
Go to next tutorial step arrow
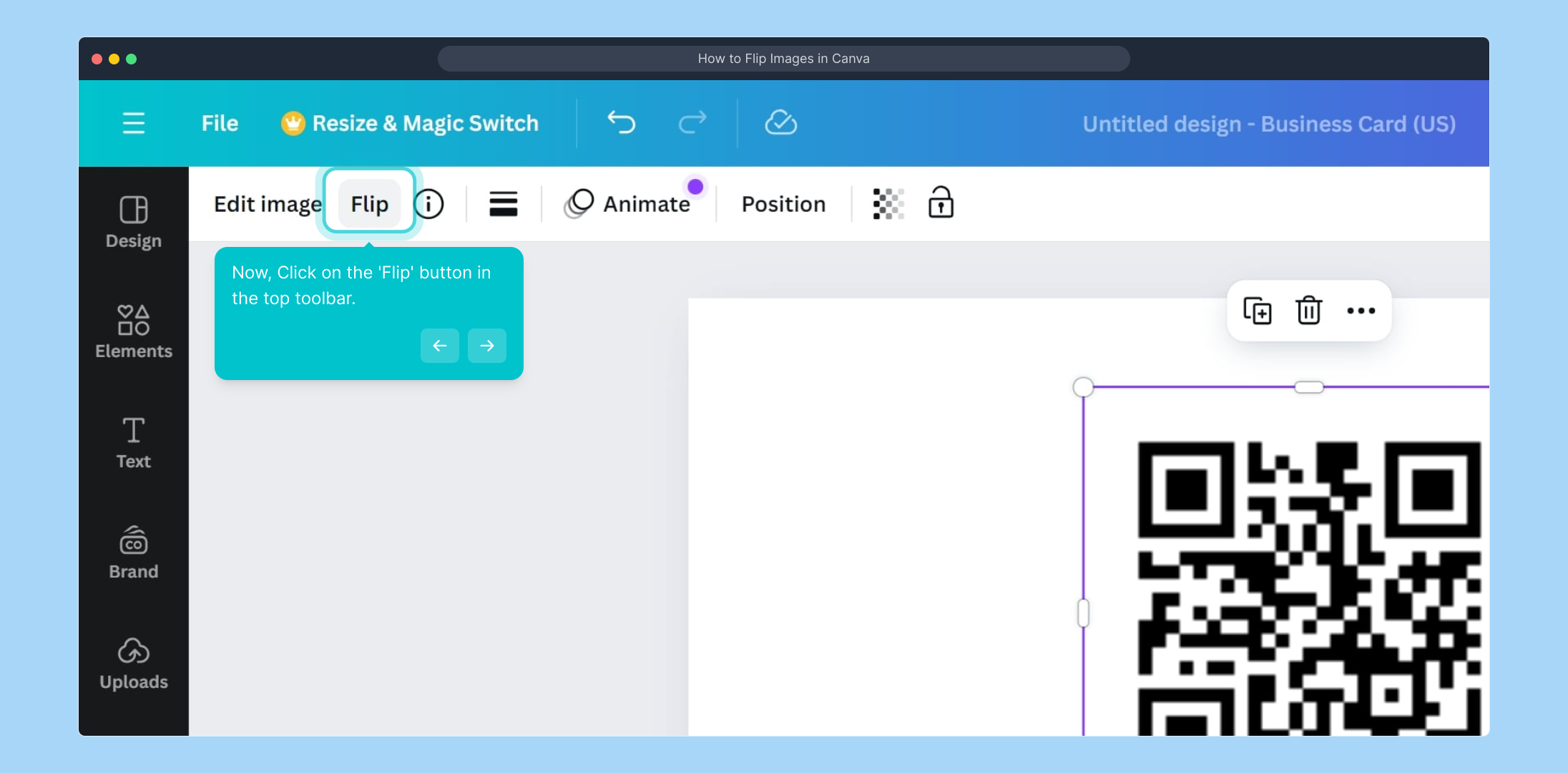click(487, 346)
